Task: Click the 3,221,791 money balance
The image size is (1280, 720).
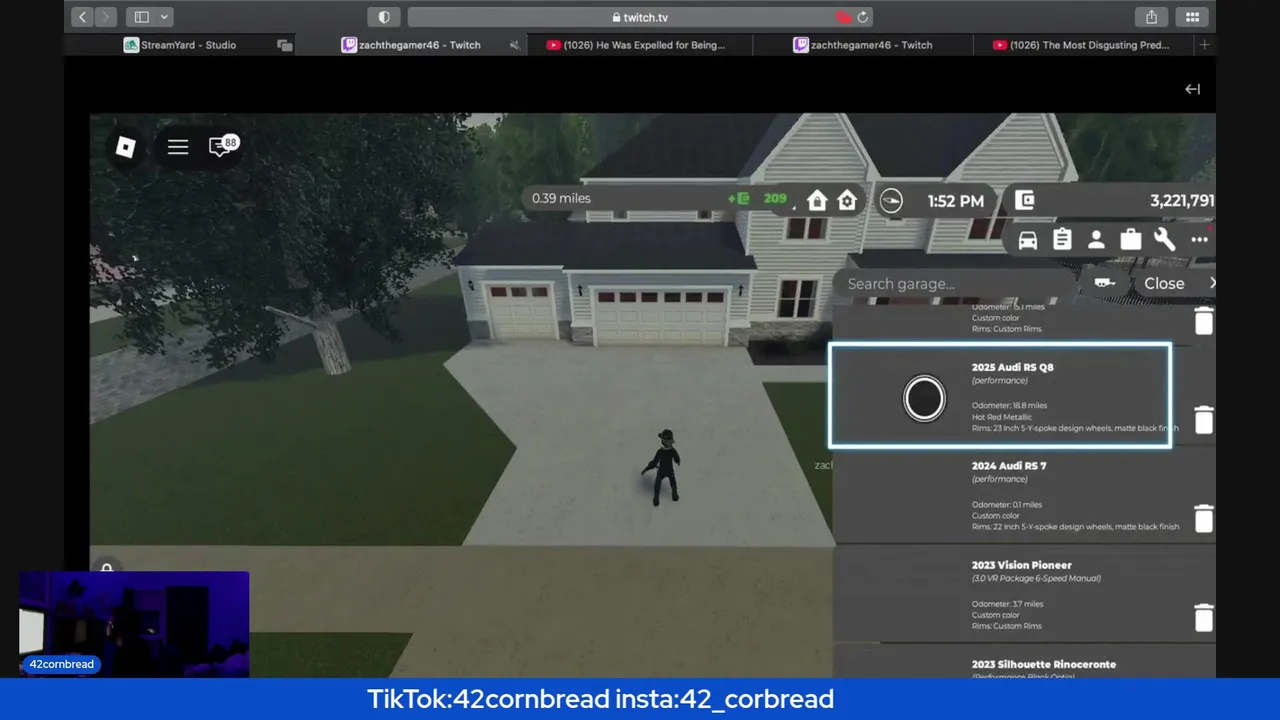Action: coord(1182,200)
